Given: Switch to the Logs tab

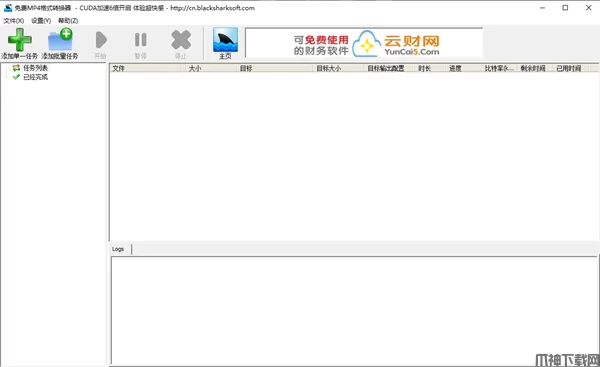Looking at the screenshot, I should point(118,249).
